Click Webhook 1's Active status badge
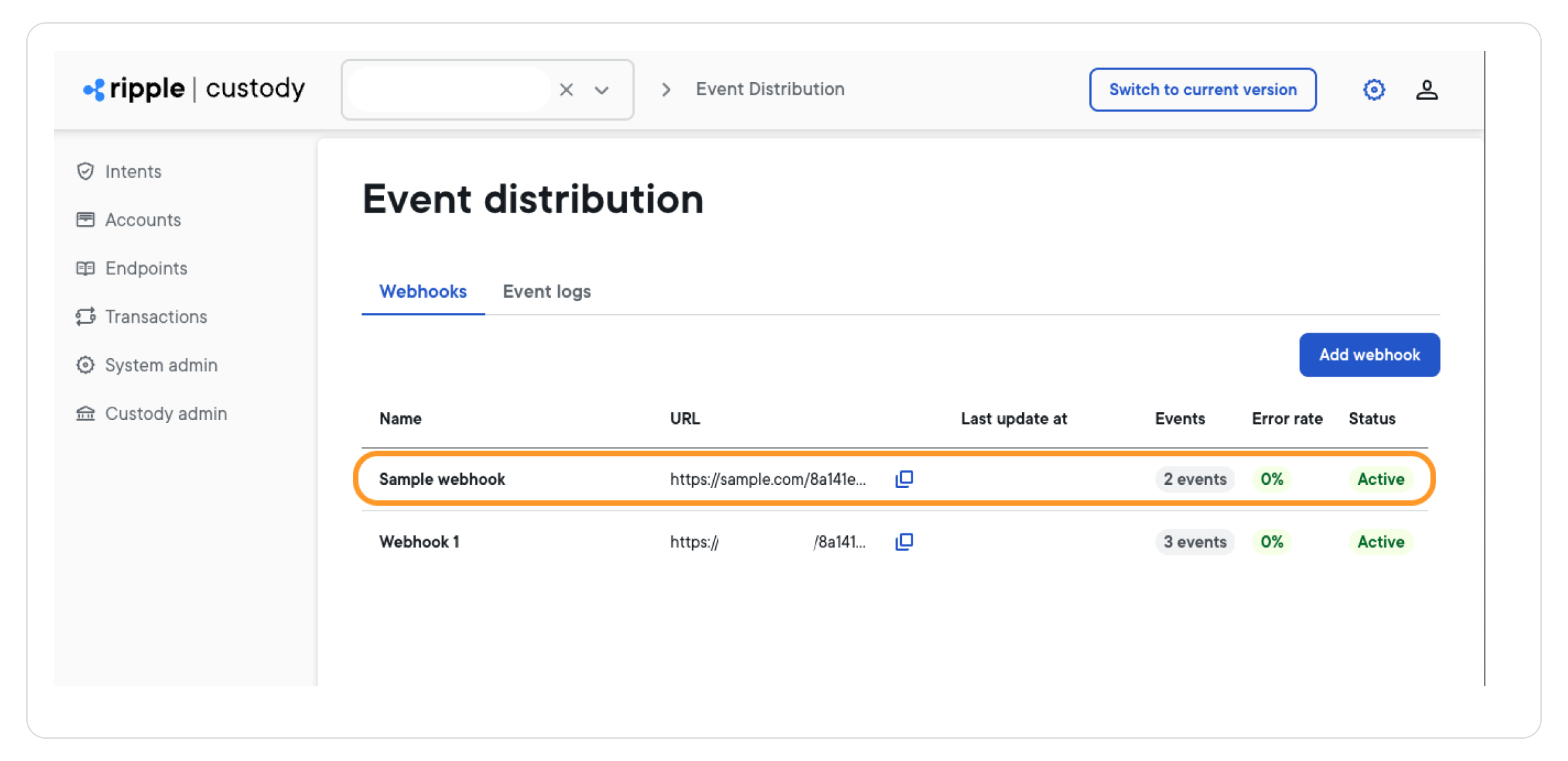 click(1380, 542)
